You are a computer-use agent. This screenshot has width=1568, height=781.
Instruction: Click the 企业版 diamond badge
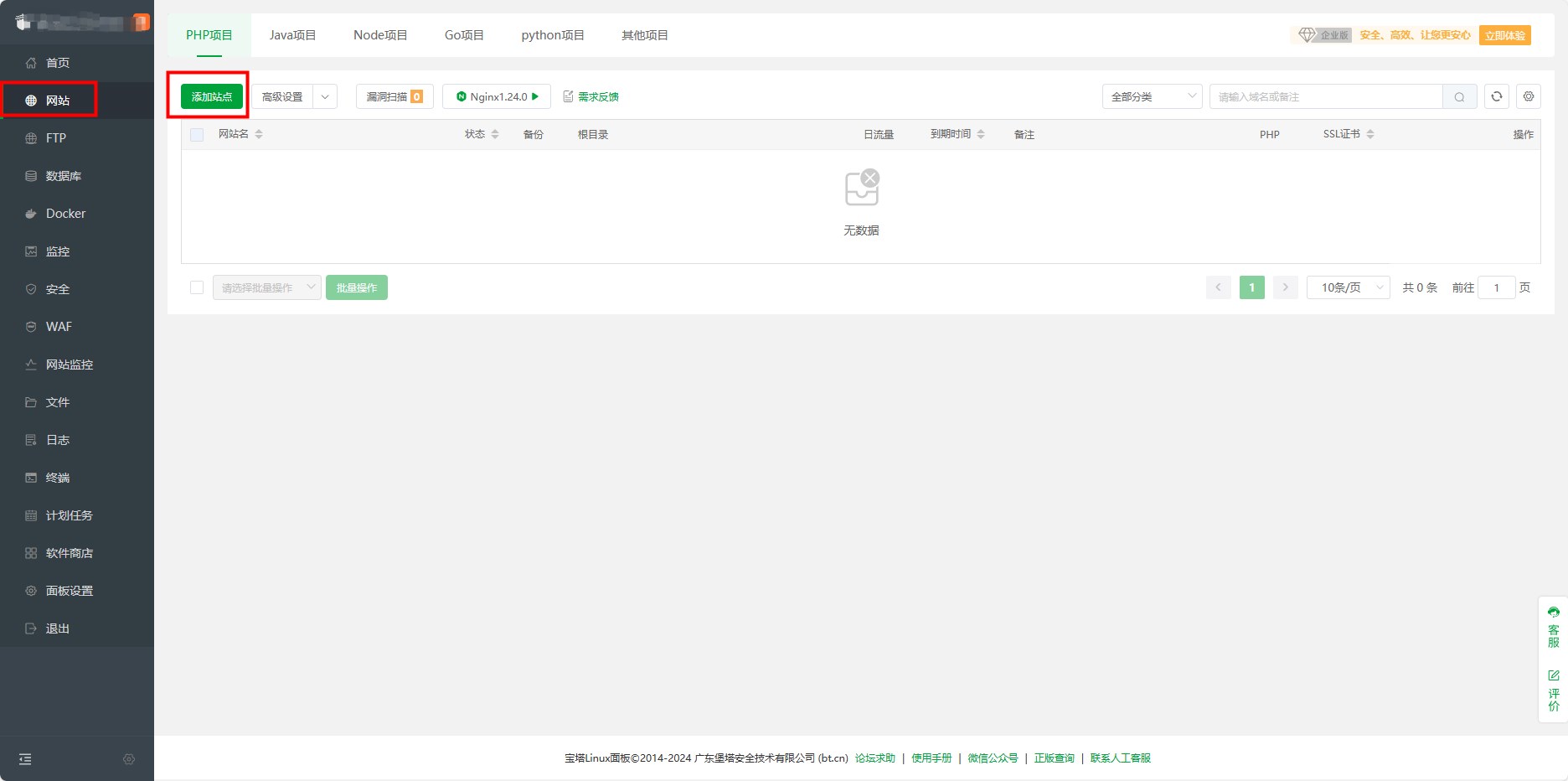(x=1324, y=35)
